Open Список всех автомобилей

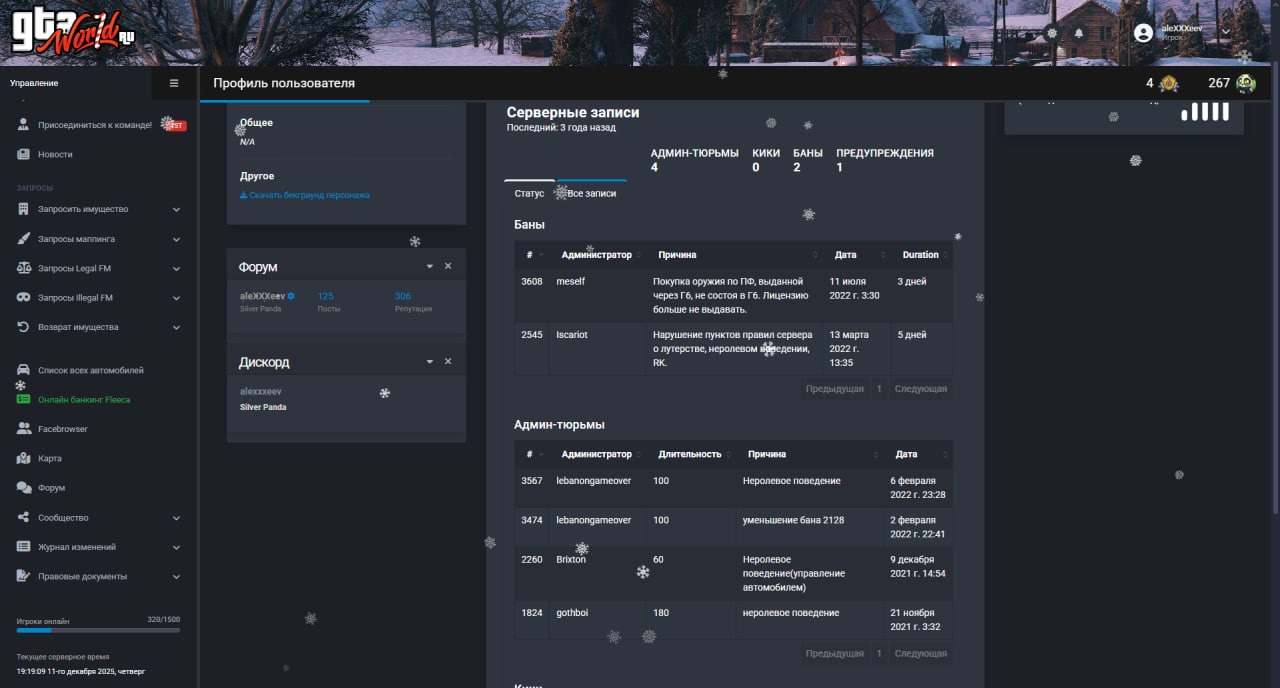tap(91, 370)
